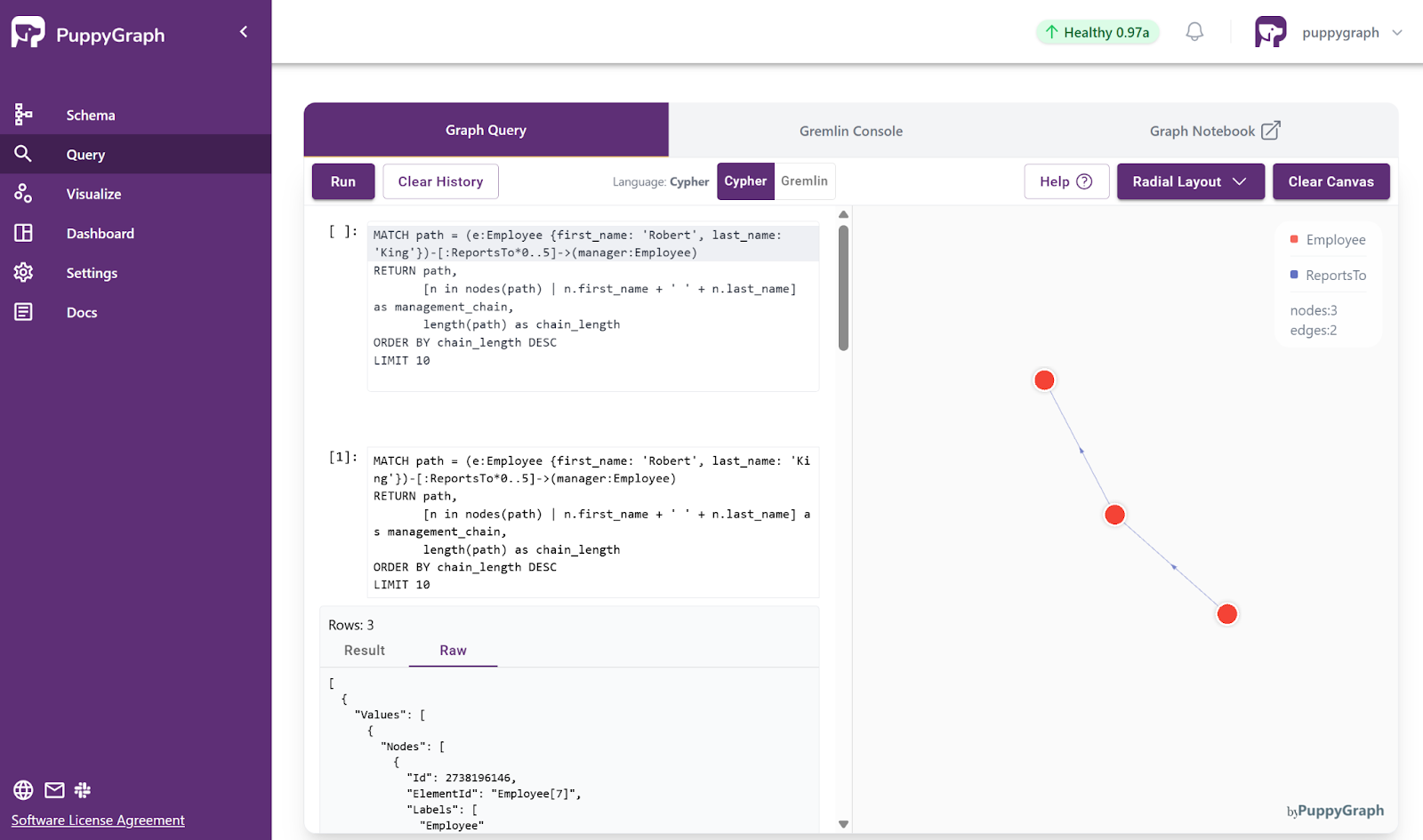Click the notification bell icon
Screen dimensions: 1423x840
point(1194,32)
